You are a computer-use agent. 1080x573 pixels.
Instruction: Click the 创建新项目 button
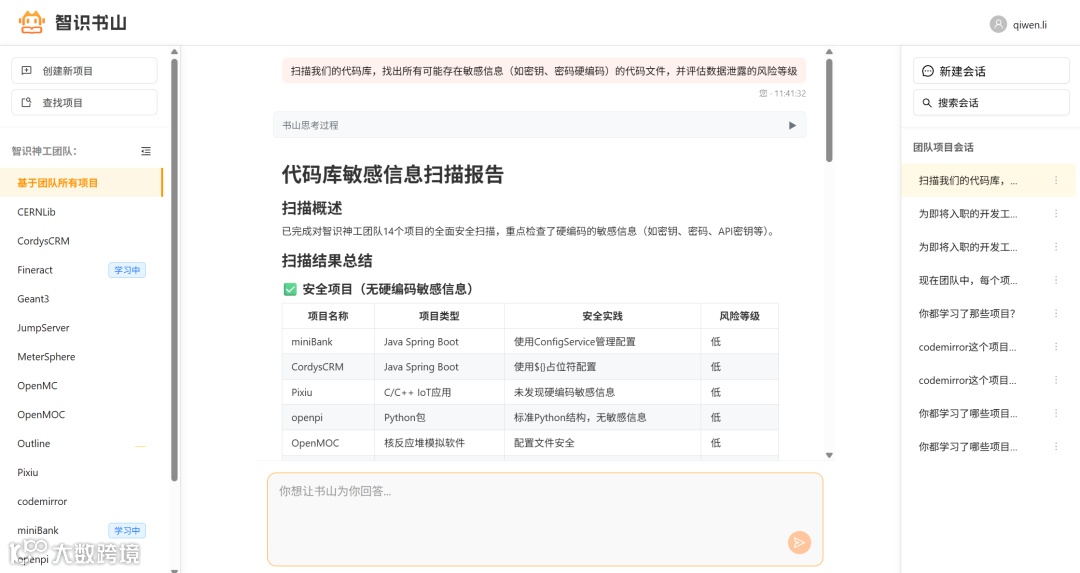click(x=84, y=71)
